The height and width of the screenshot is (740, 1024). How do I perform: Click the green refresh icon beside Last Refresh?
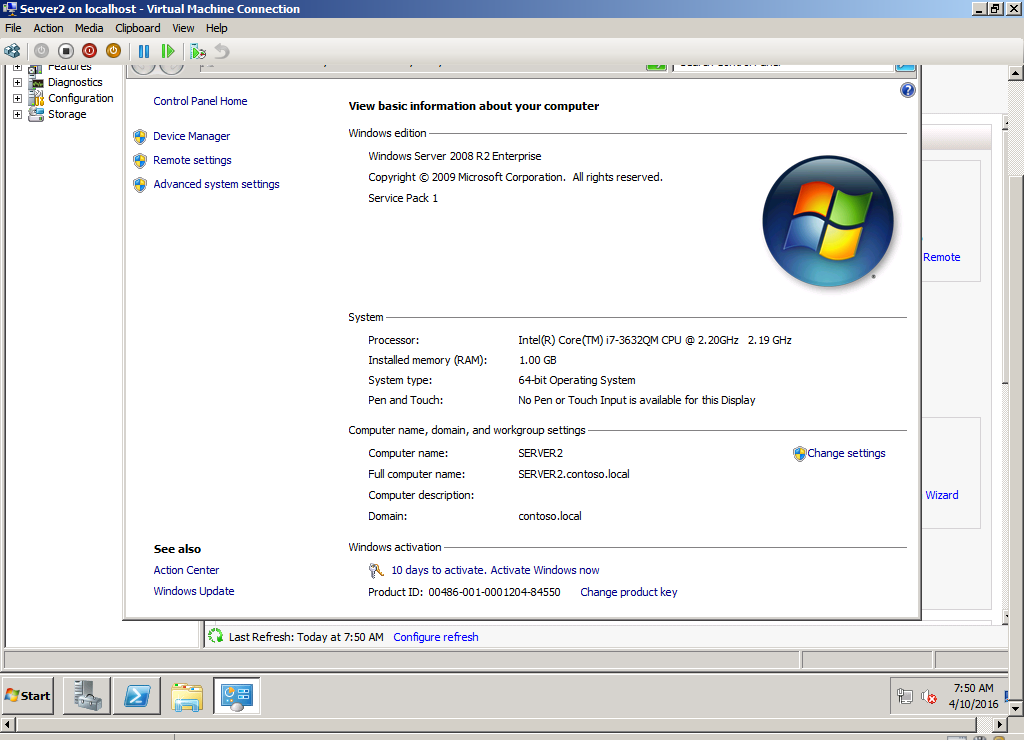pyautogui.click(x=216, y=635)
